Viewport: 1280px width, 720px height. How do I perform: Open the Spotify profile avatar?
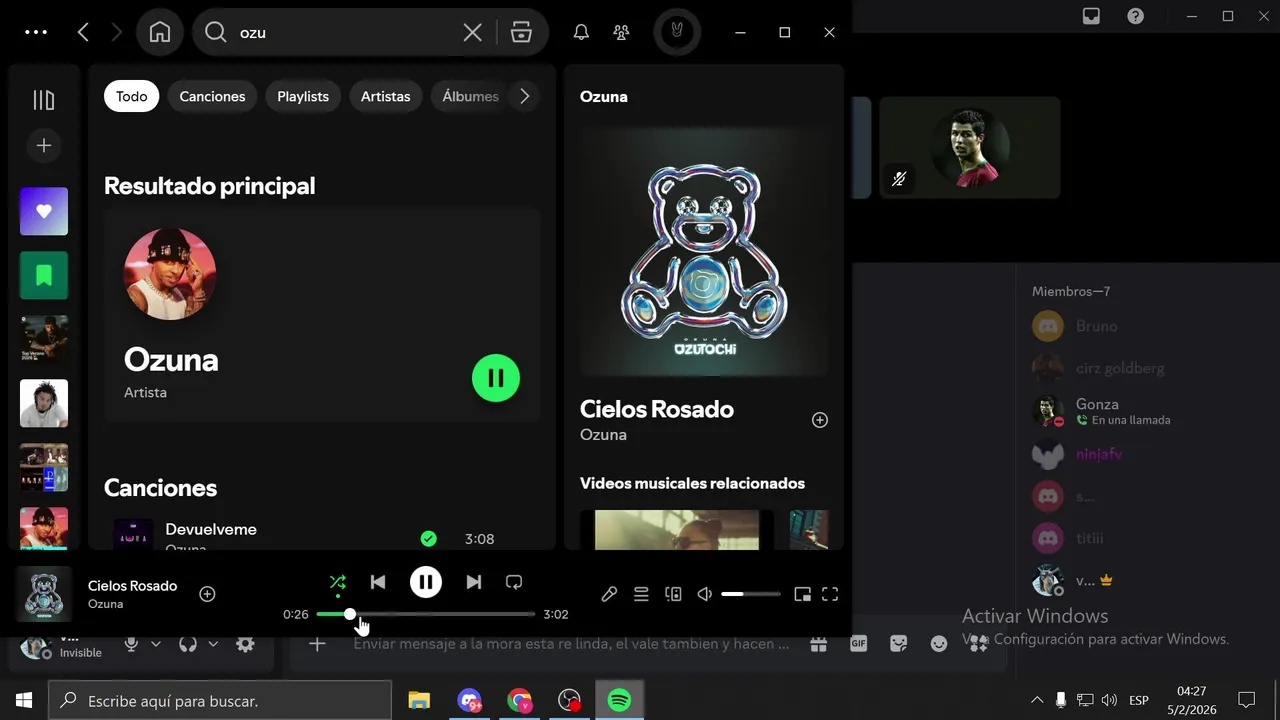677,32
